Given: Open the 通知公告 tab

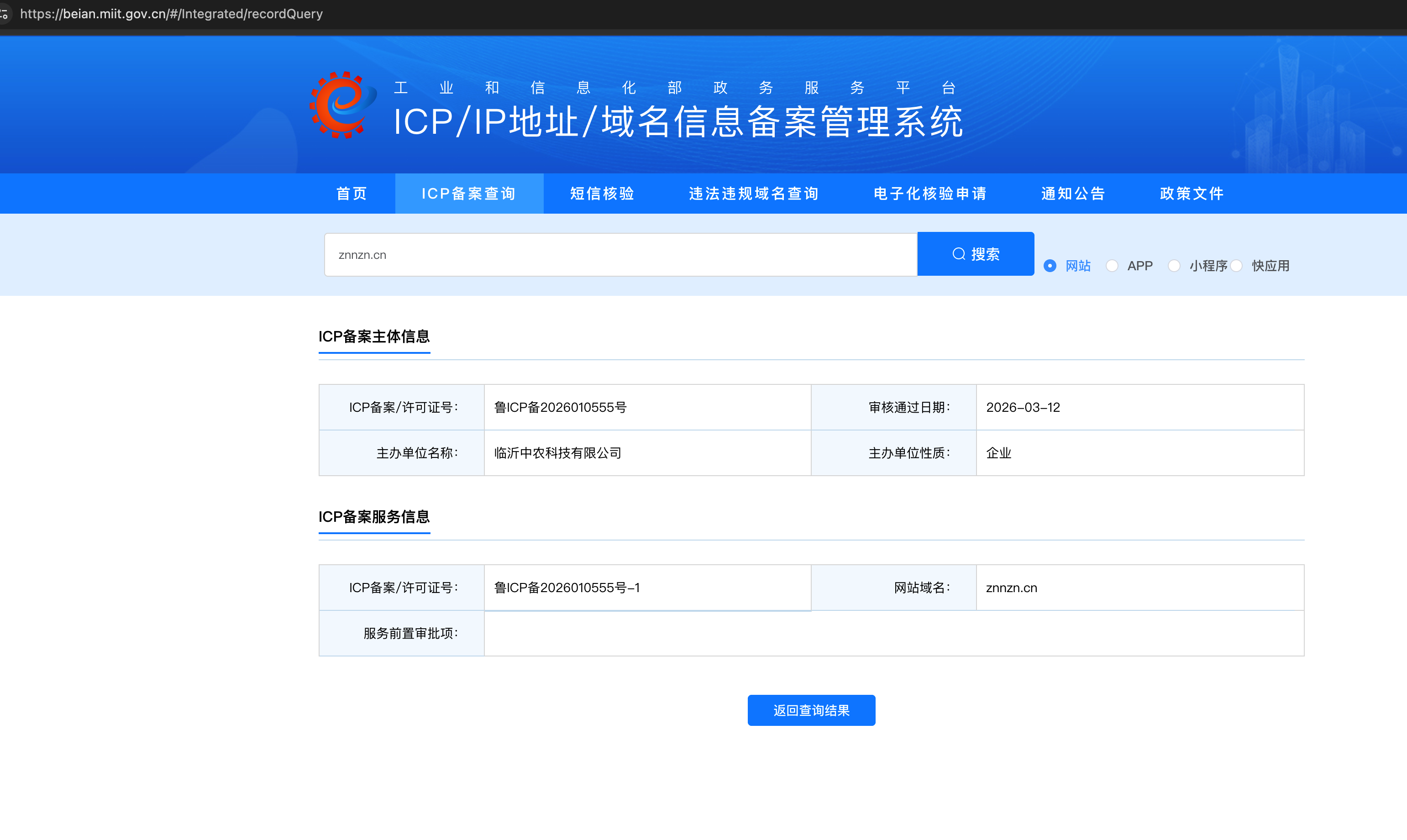Looking at the screenshot, I should pyautogui.click(x=1073, y=194).
